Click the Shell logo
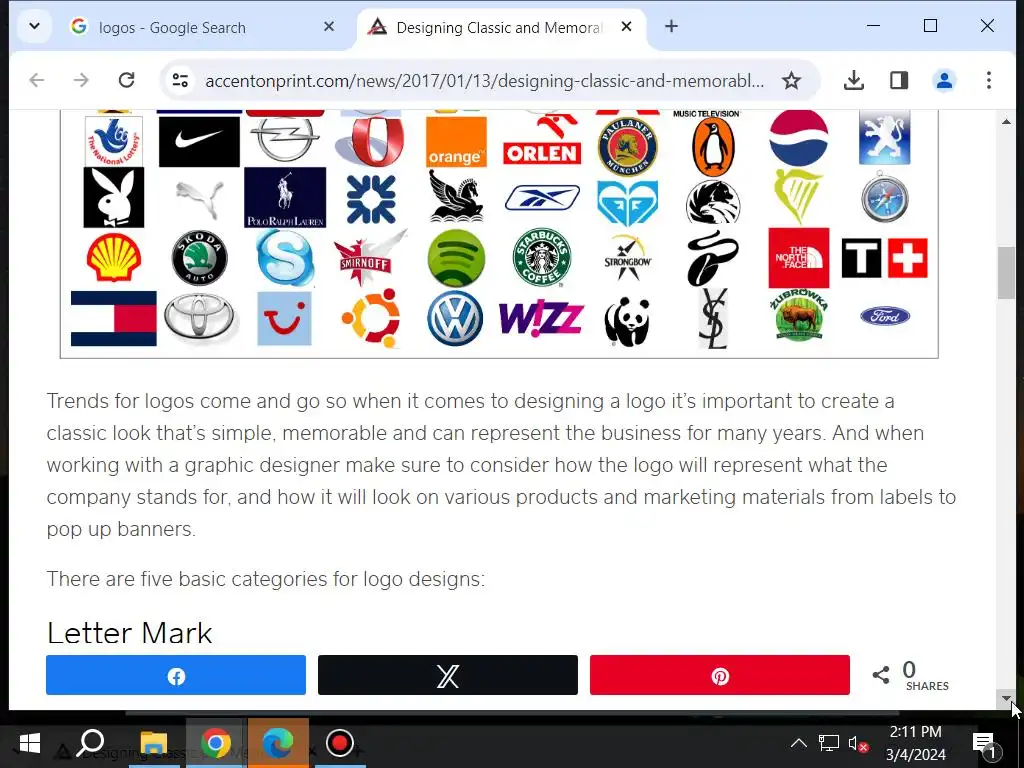The height and width of the screenshot is (768, 1024). 114,257
